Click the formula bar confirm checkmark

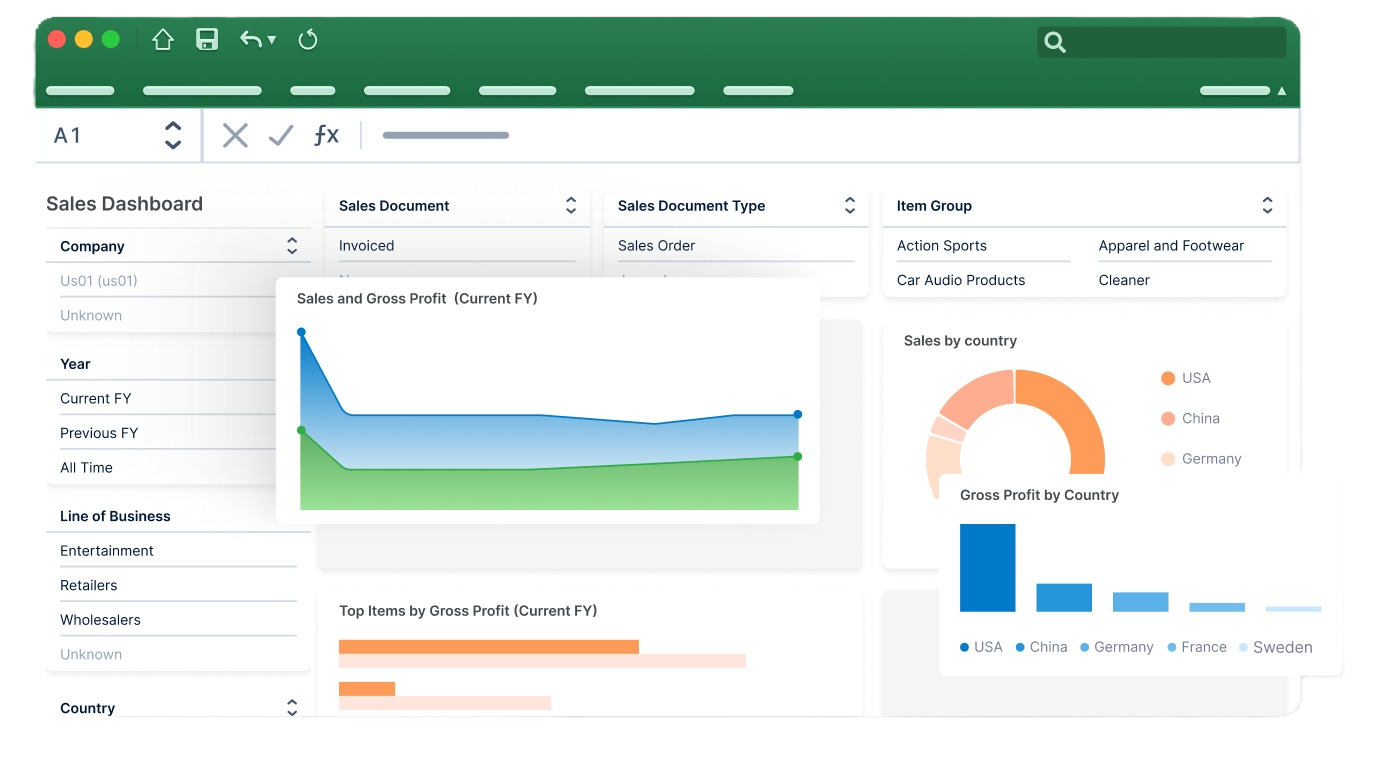[x=281, y=135]
